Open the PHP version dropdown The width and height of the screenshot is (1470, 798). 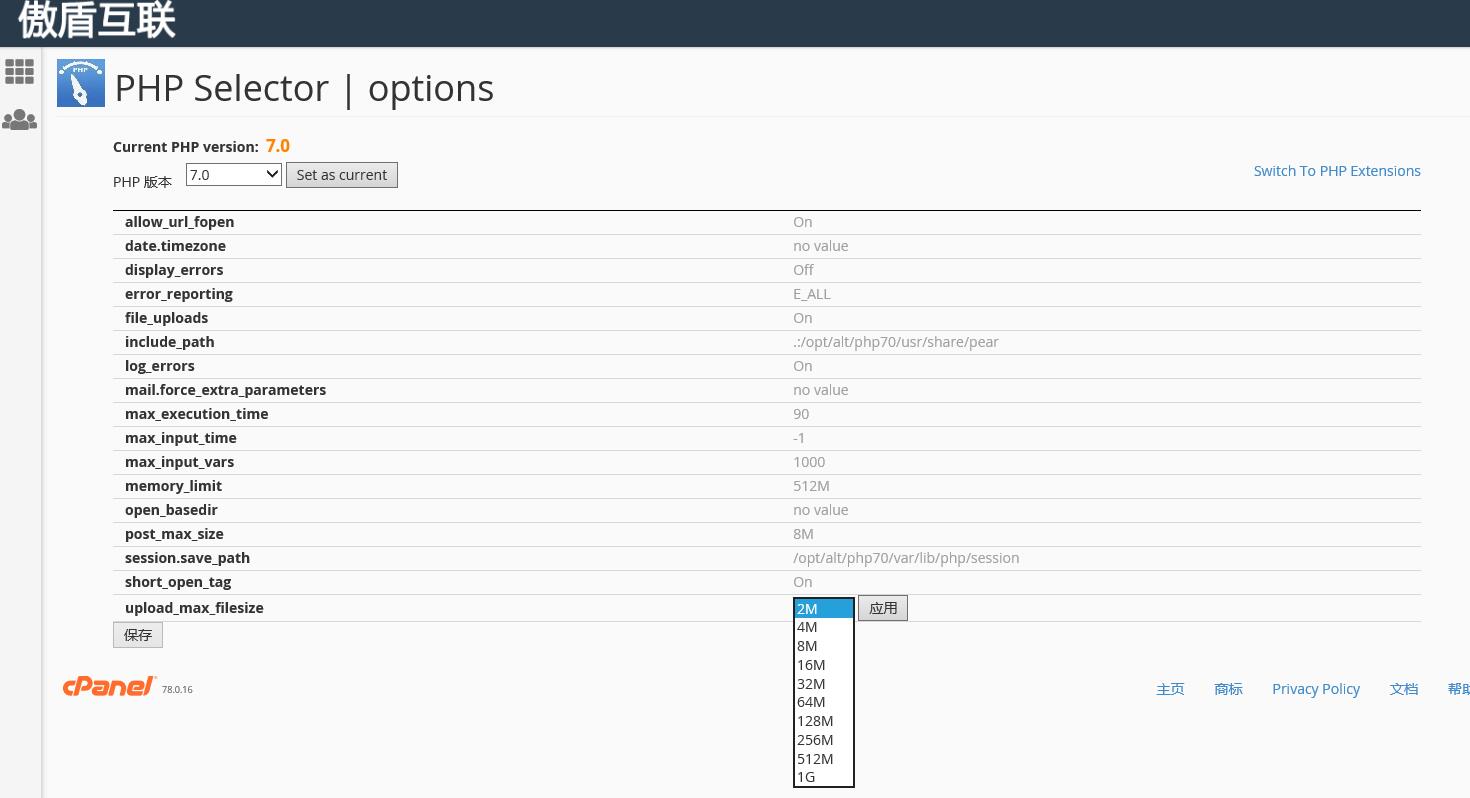(234, 175)
